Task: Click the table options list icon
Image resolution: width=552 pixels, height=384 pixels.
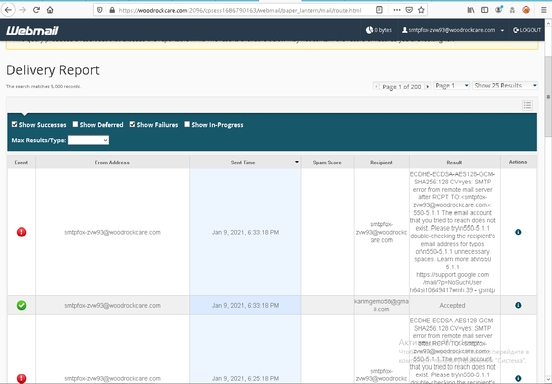Action: coord(527,105)
